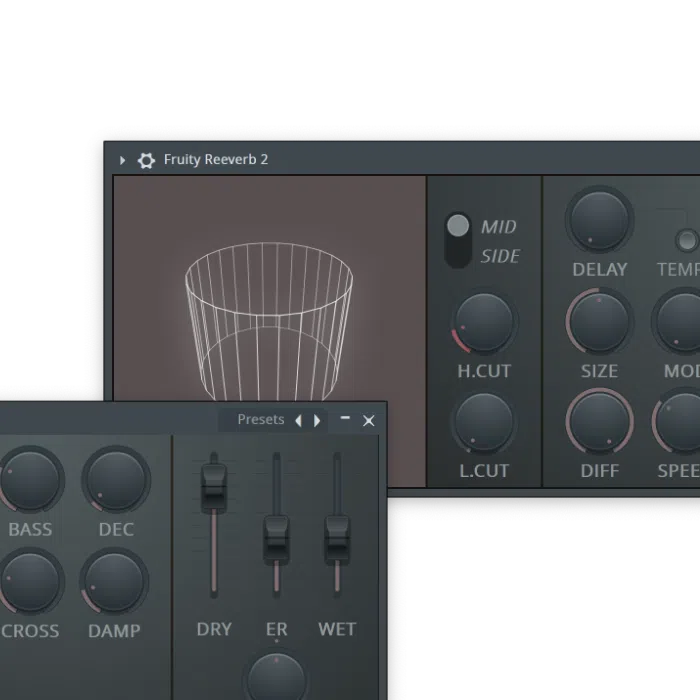The image size is (700, 700).
Task: Click the Fruity Reeverb 2 title text
Action: coord(216,159)
